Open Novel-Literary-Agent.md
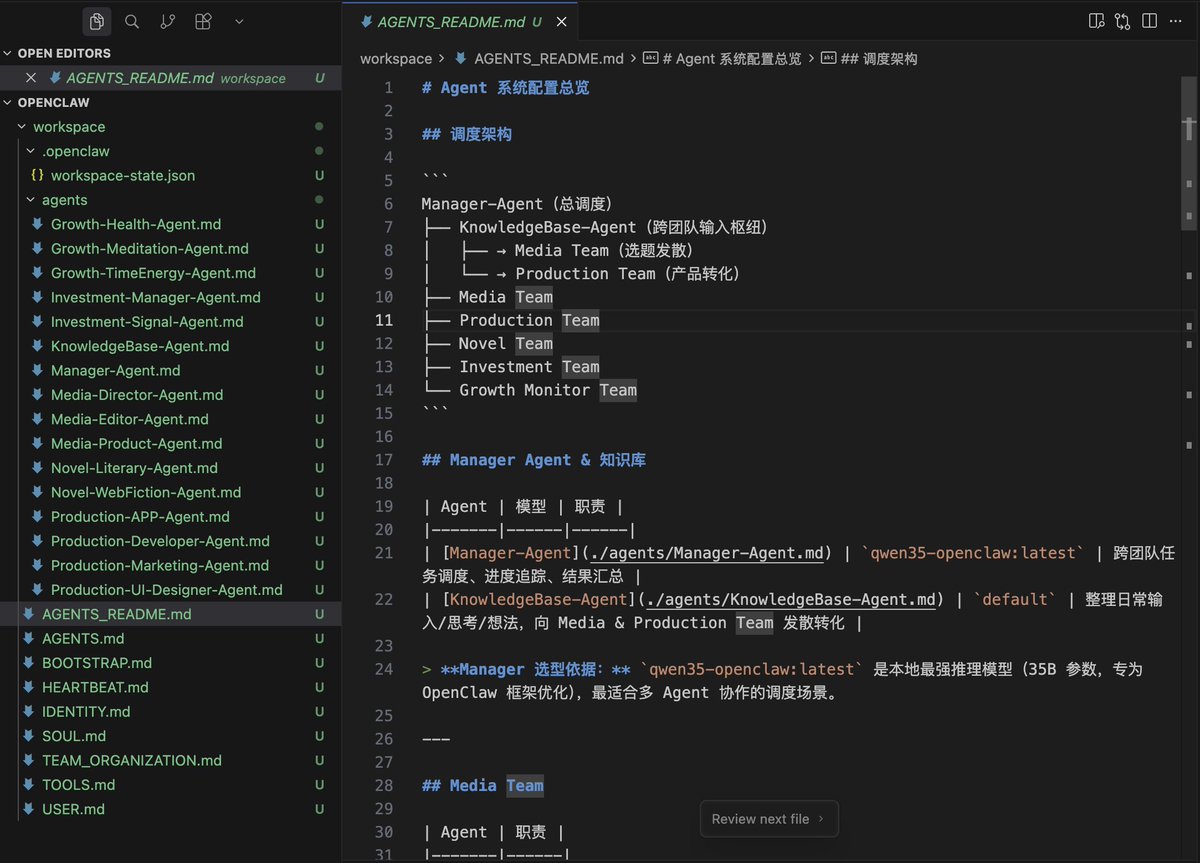 click(134, 468)
